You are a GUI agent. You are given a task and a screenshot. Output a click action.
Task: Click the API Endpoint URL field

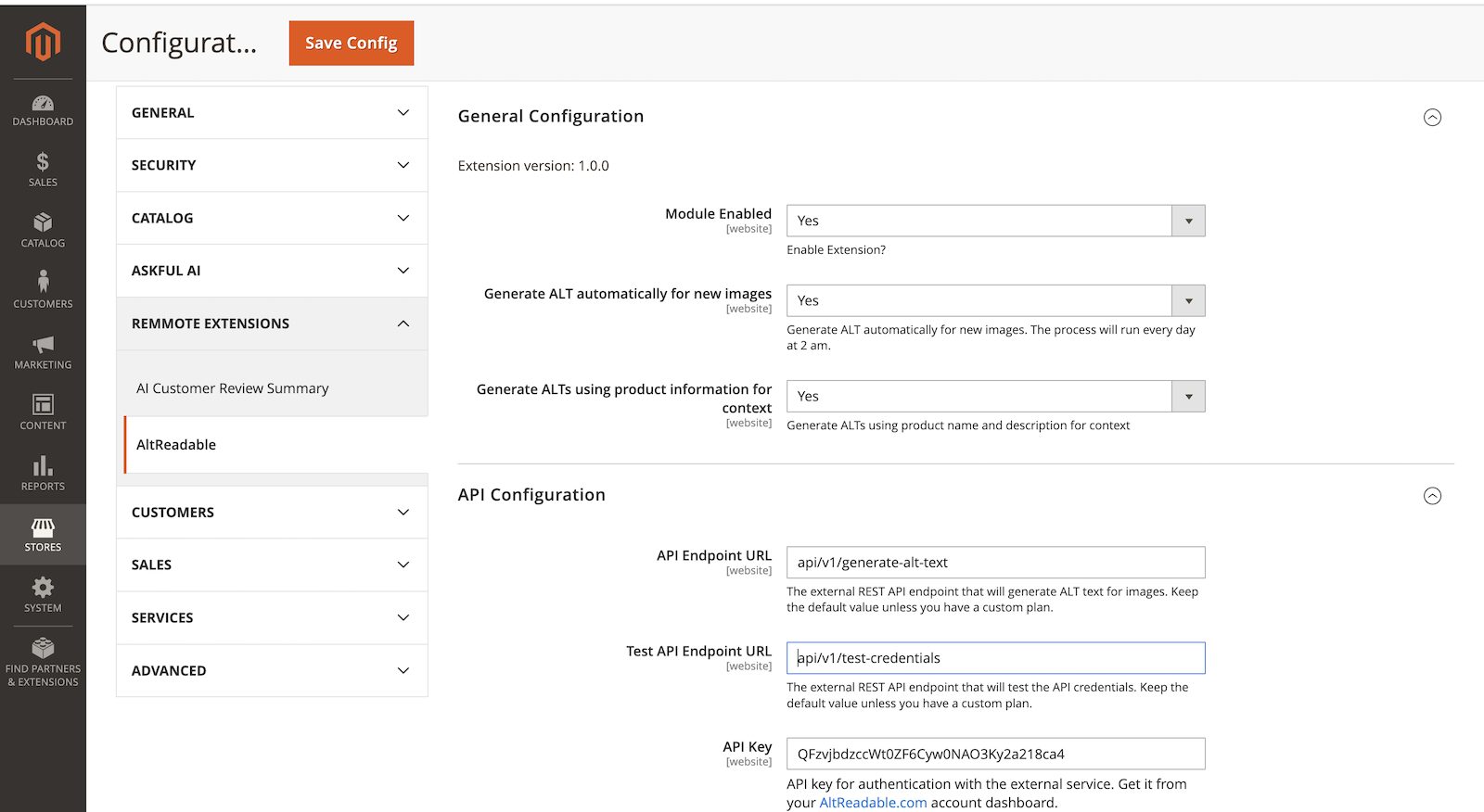995,563
